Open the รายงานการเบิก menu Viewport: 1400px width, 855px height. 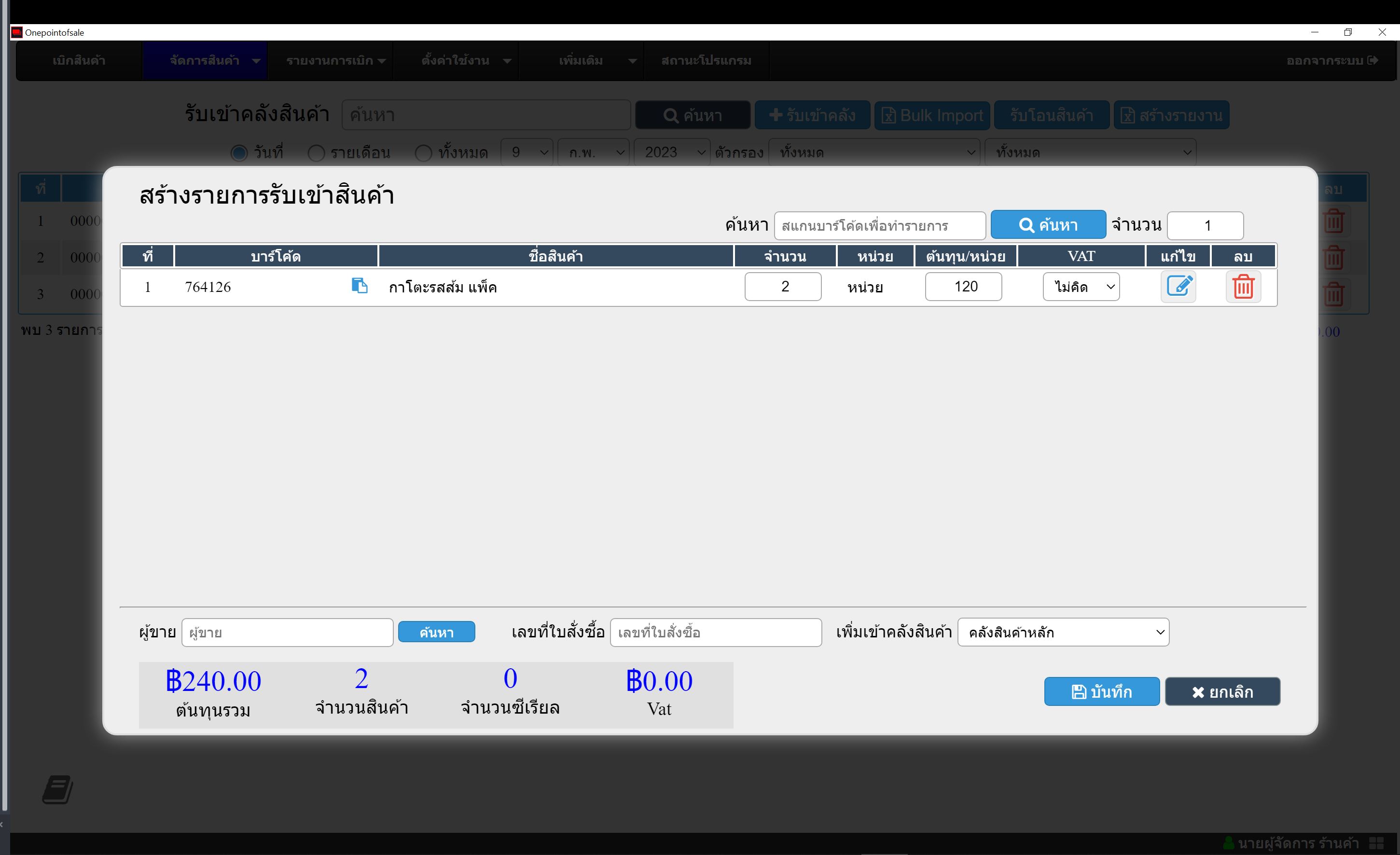coord(330,60)
